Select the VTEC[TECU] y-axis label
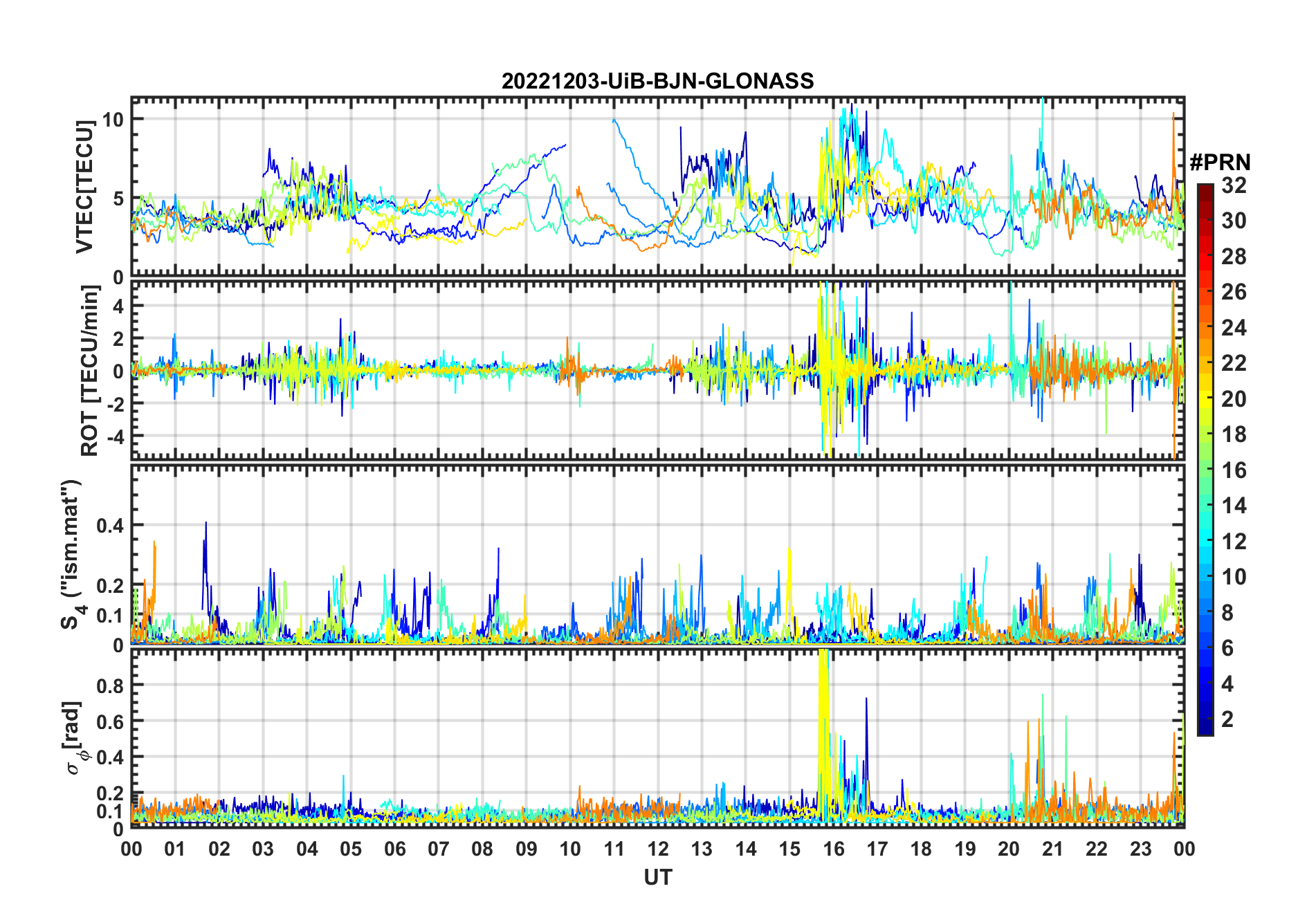Image resolution: width=1316 pixels, height=920 pixels. pyautogui.click(x=84, y=187)
